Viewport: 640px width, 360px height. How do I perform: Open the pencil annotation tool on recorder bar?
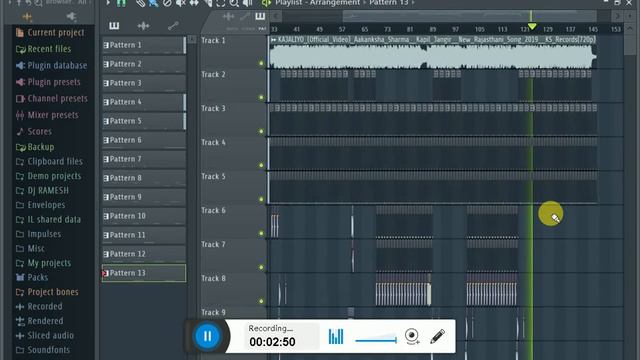coord(438,336)
